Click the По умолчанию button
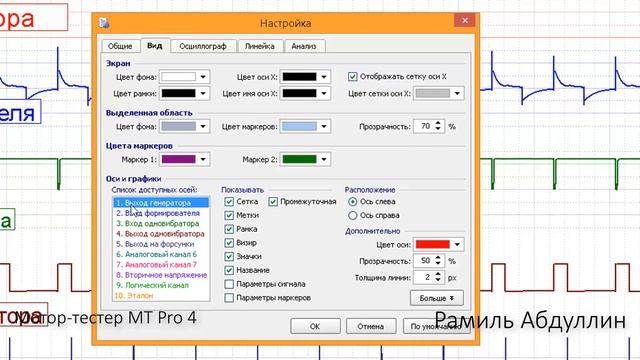The image size is (640, 360). pyautogui.click(x=436, y=327)
